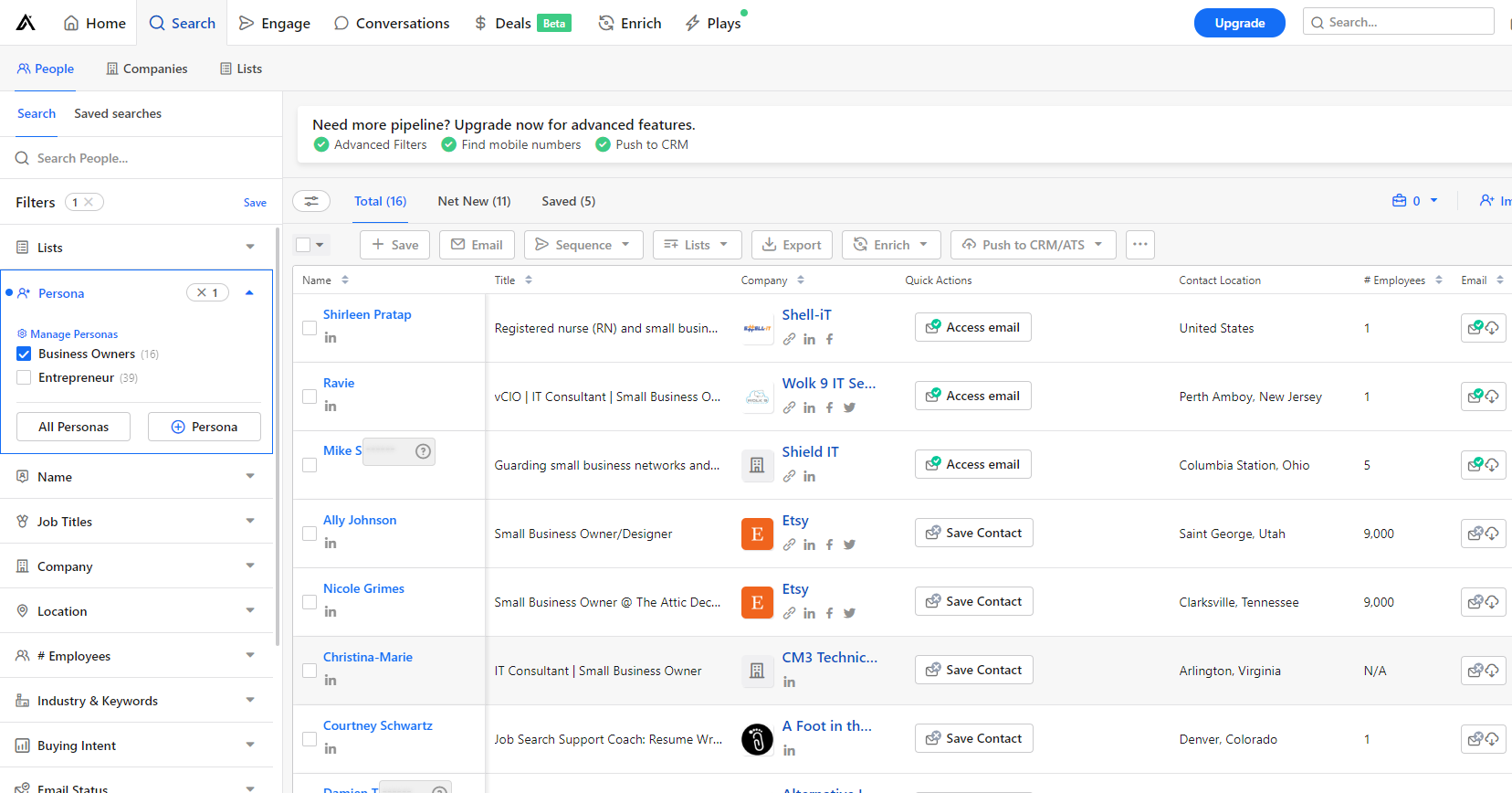Open Christina-Marie's profile link

[x=368, y=657]
